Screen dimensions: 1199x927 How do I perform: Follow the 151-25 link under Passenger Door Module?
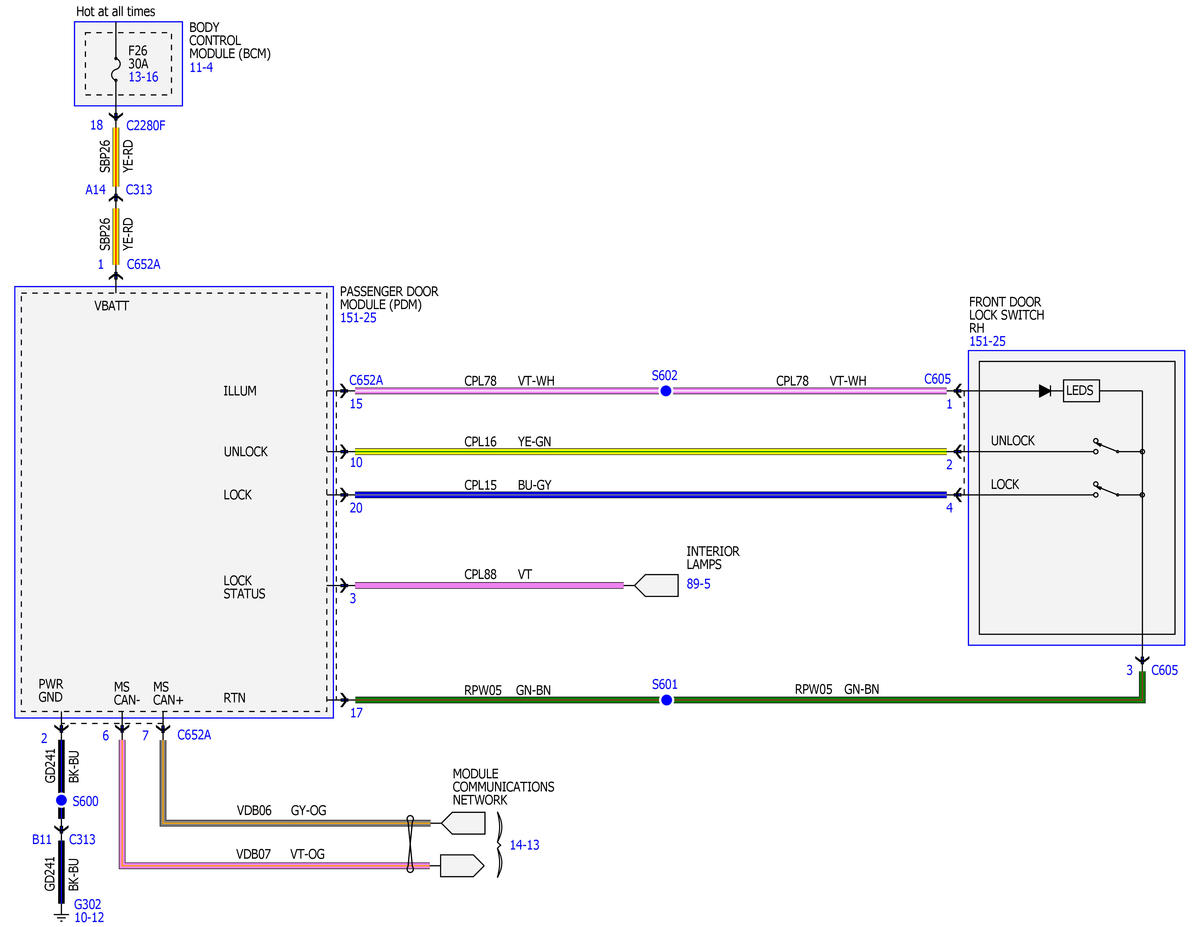click(x=358, y=317)
